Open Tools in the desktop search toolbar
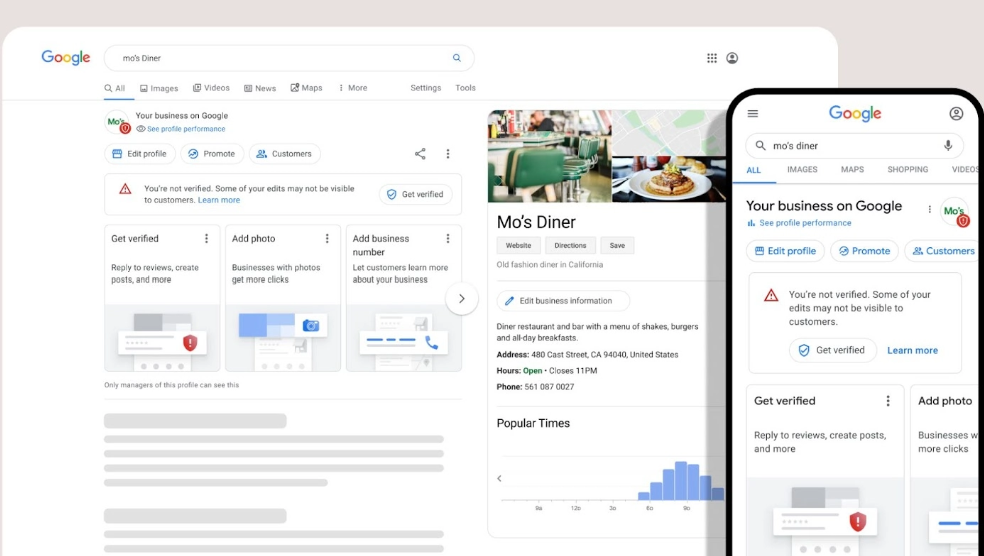This screenshot has height=556, width=984. pos(465,88)
